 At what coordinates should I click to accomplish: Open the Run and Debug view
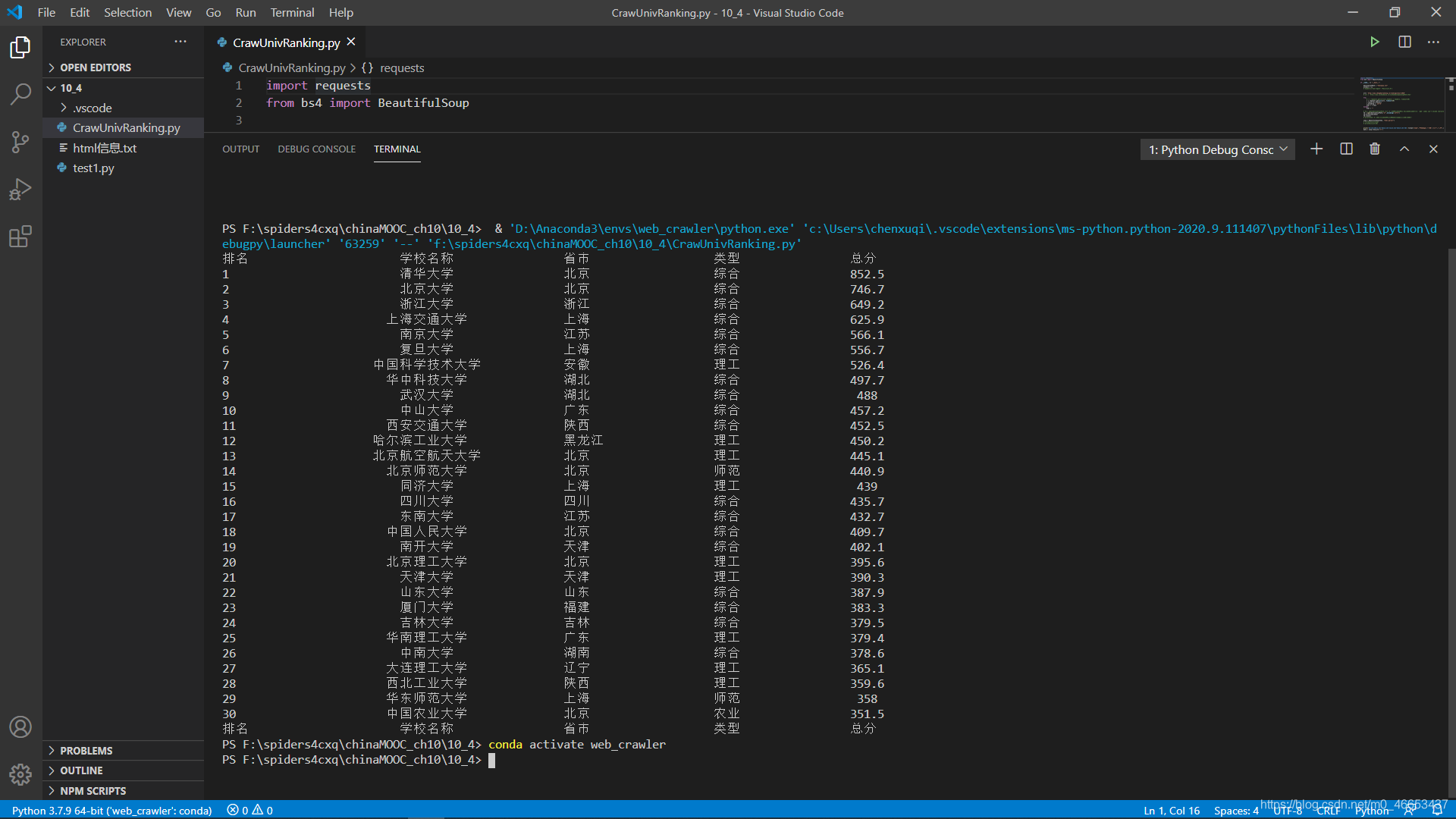20,190
